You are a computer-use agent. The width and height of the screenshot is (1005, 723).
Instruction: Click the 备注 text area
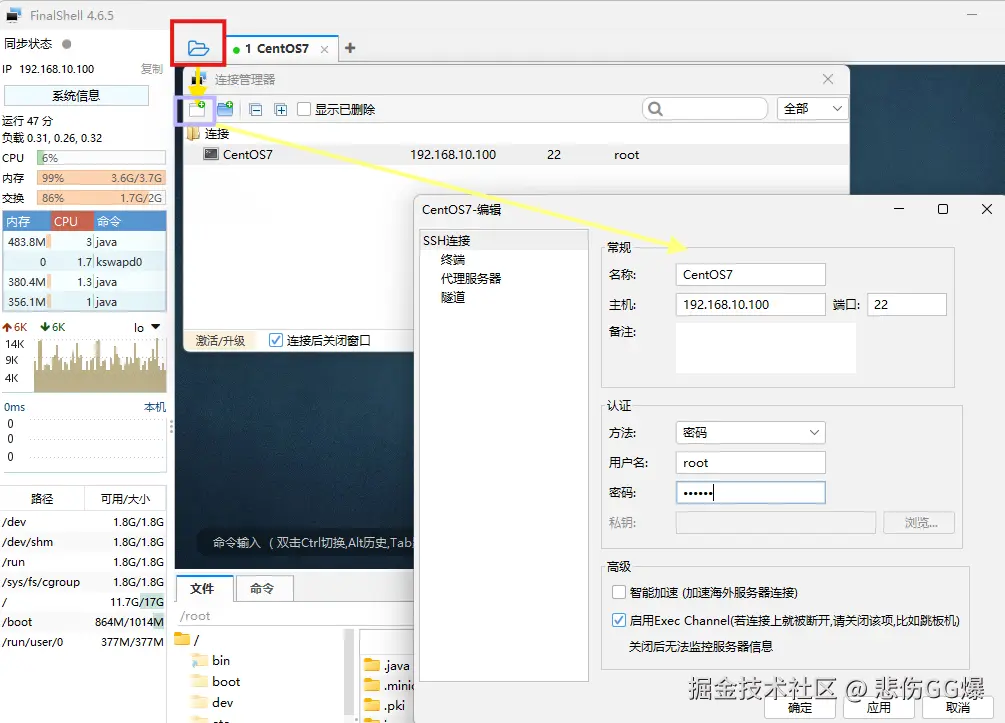point(766,348)
